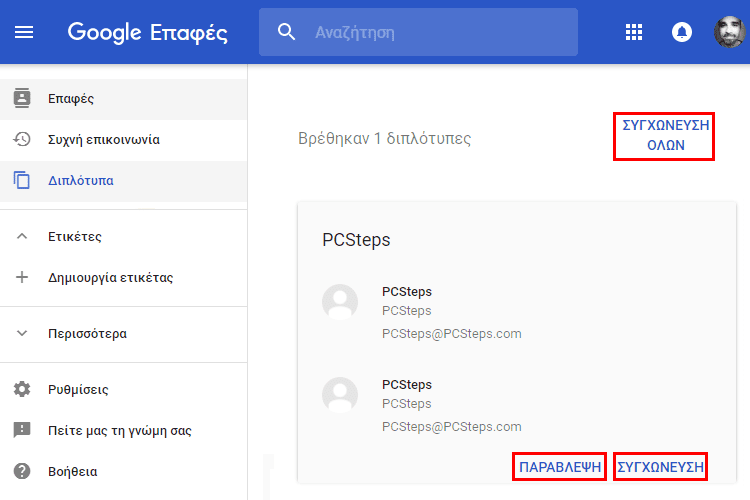This screenshot has height=500, width=750.
Task: Click the Ρυθμίσεις gear icon
Action: [x=22, y=389]
